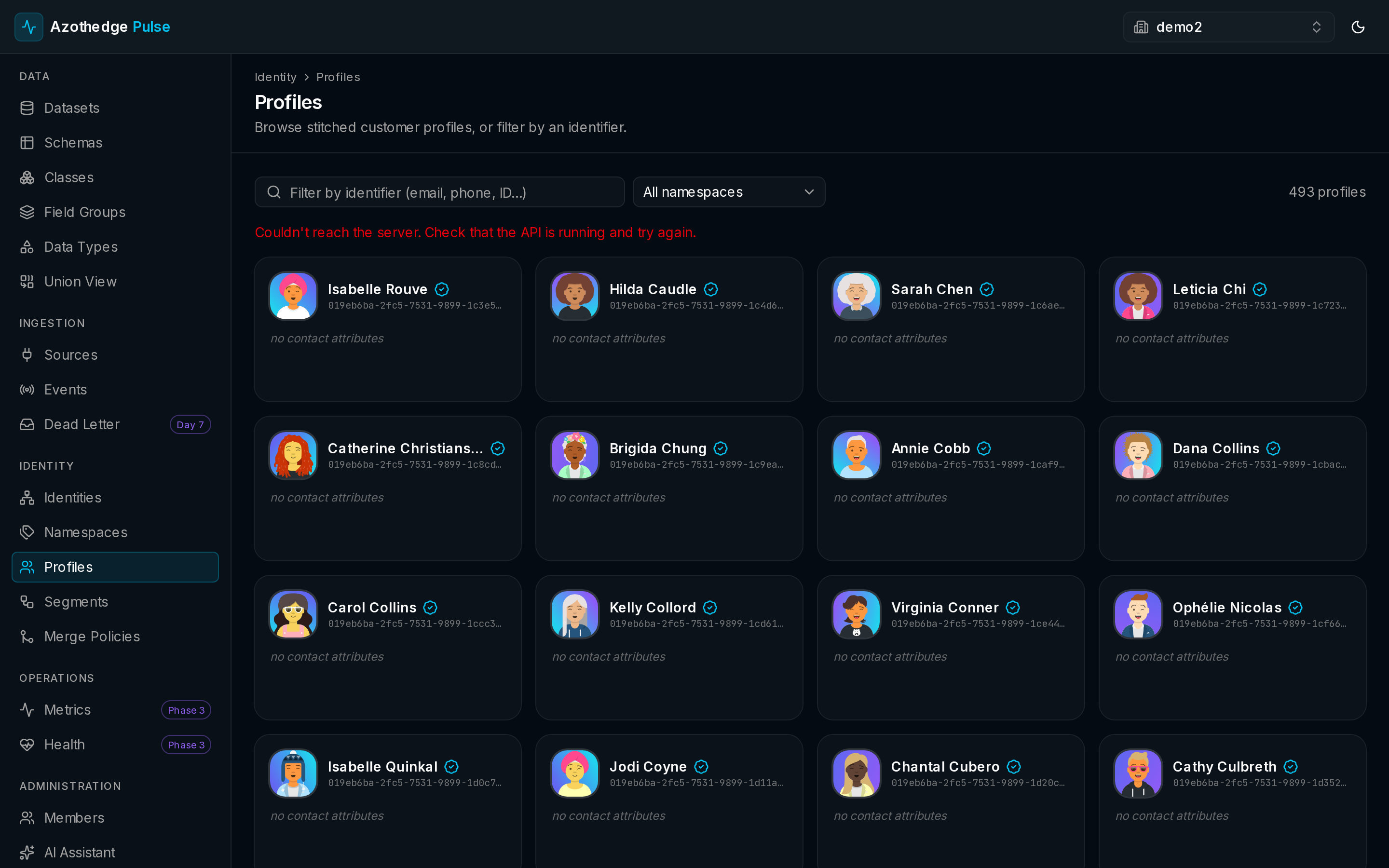Click Brigida Chung's ID 019eb6ba-2fc5-7531-9899-1c9ea...
The width and height of the screenshot is (1389, 868).
point(696,464)
